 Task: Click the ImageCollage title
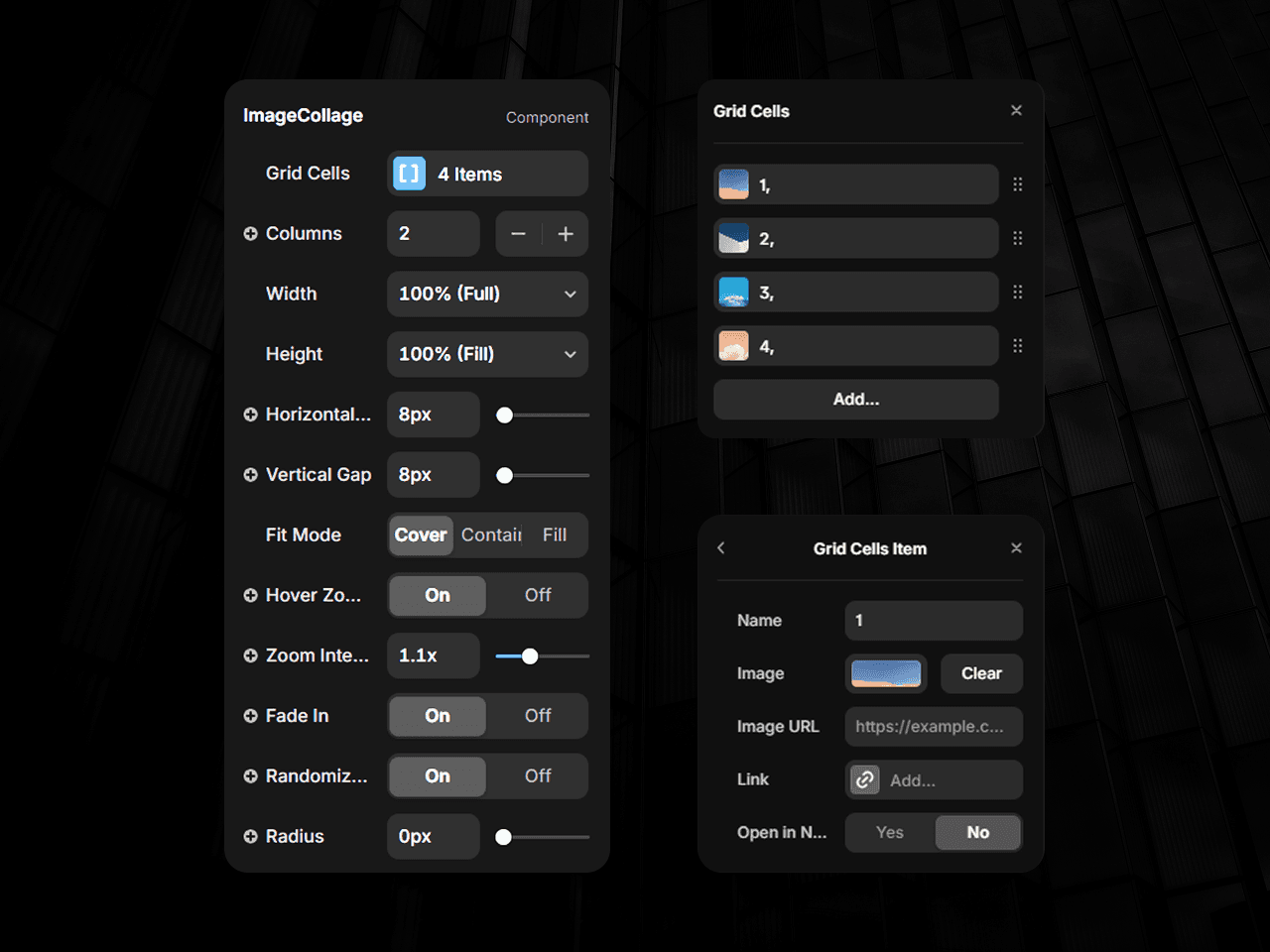[304, 116]
